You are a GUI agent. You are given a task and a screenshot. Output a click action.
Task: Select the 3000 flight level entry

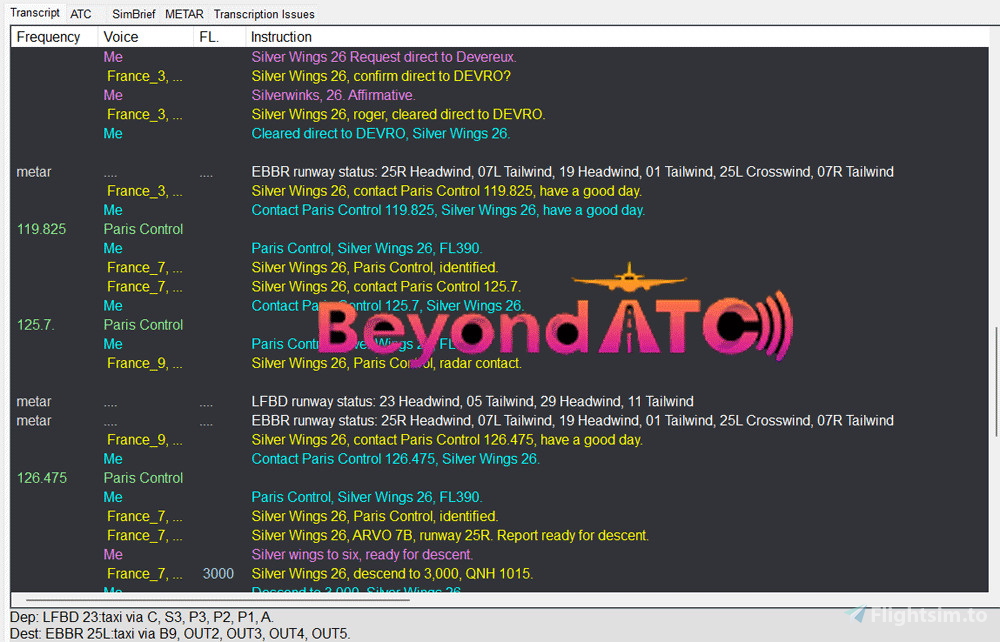pos(218,573)
